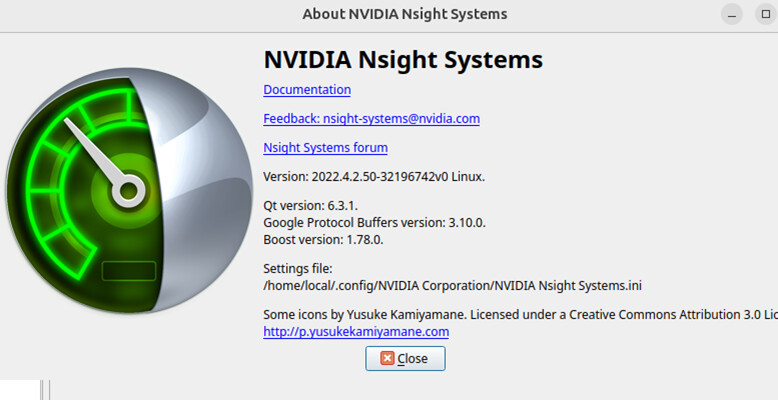Select the Version 2022.4.2.50 text line
Viewport: 778px width, 400px height.
[374, 177]
